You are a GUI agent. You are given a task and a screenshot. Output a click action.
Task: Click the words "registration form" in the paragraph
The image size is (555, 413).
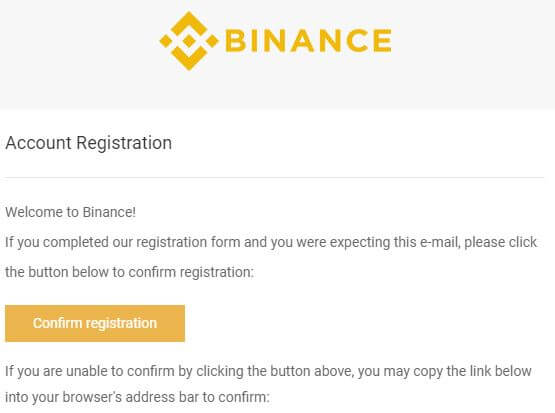[x=188, y=242]
